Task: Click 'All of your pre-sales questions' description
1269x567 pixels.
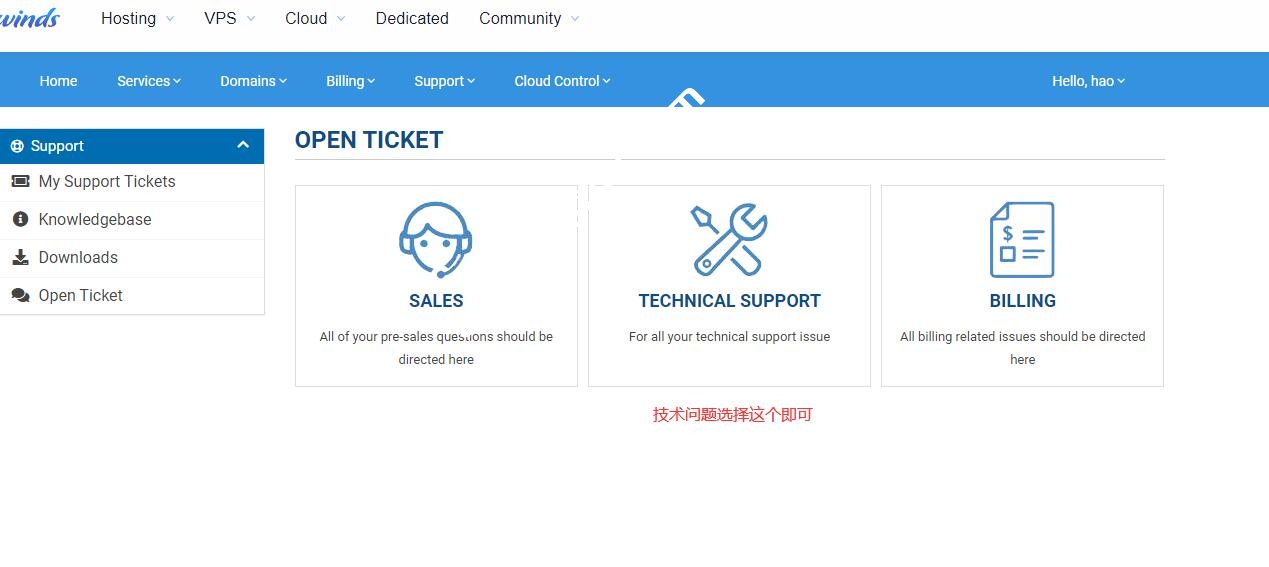Action: 436,348
